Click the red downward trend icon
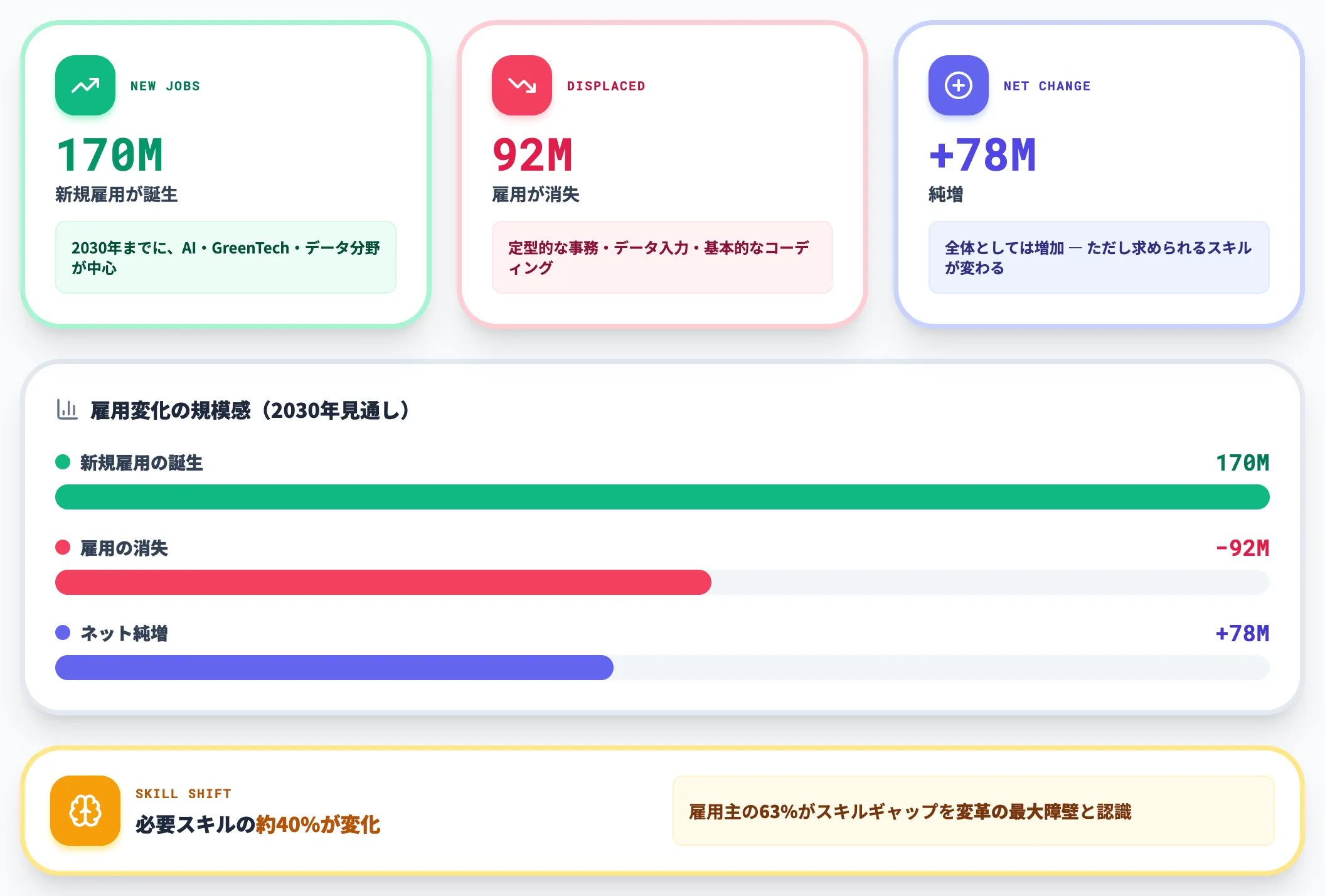Image resolution: width=1325 pixels, height=896 pixels. [x=522, y=85]
